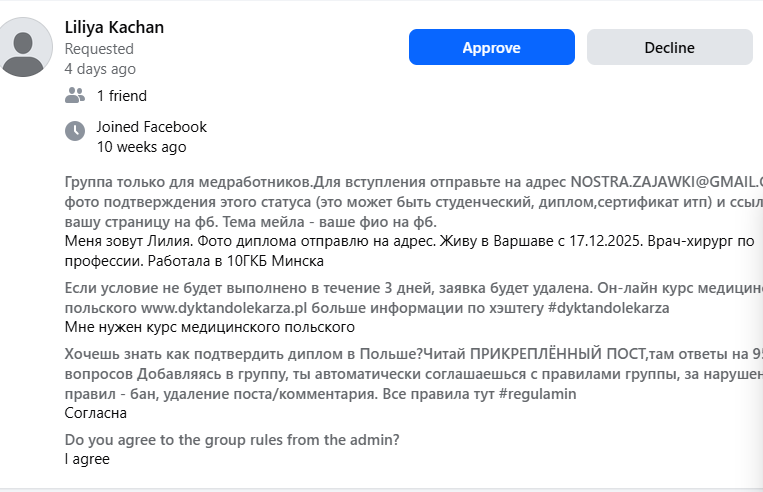Decline the membership request

coord(669,47)
